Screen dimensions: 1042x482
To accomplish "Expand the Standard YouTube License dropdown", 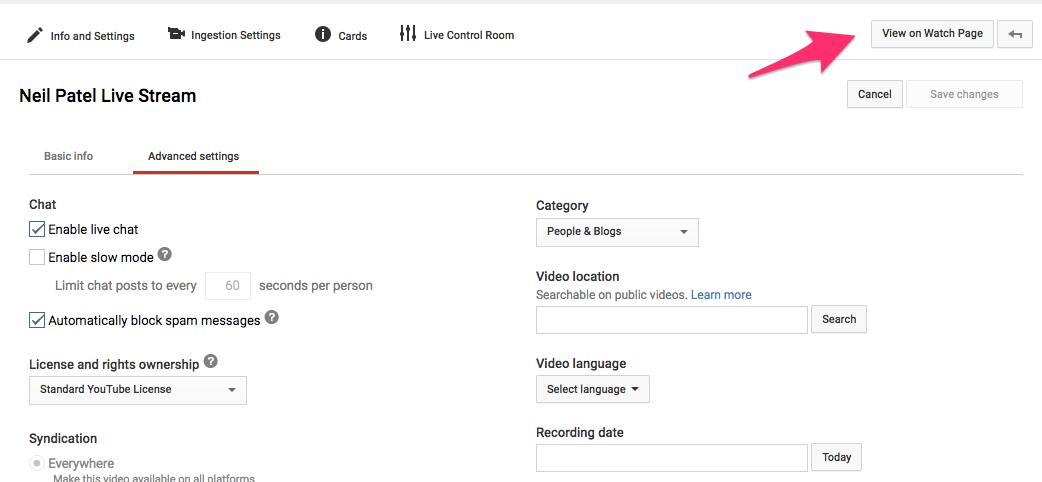I will tap(138, 390).
